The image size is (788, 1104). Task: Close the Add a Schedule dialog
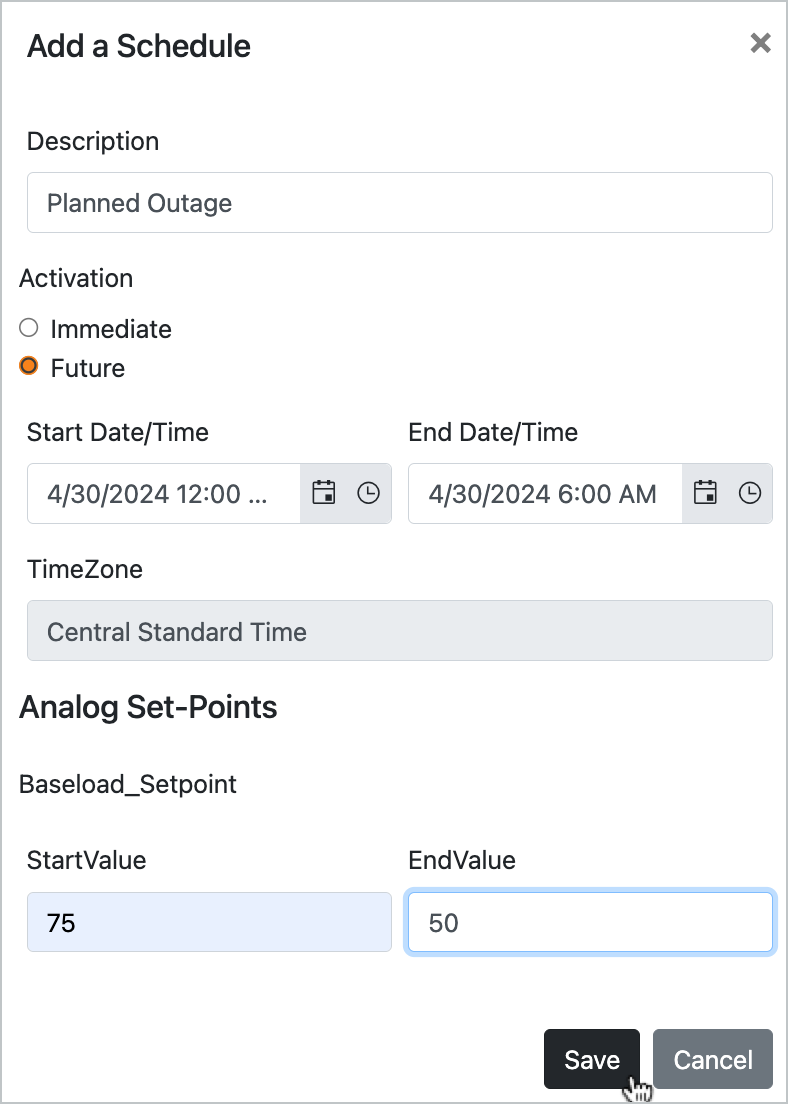click(761, 43)
